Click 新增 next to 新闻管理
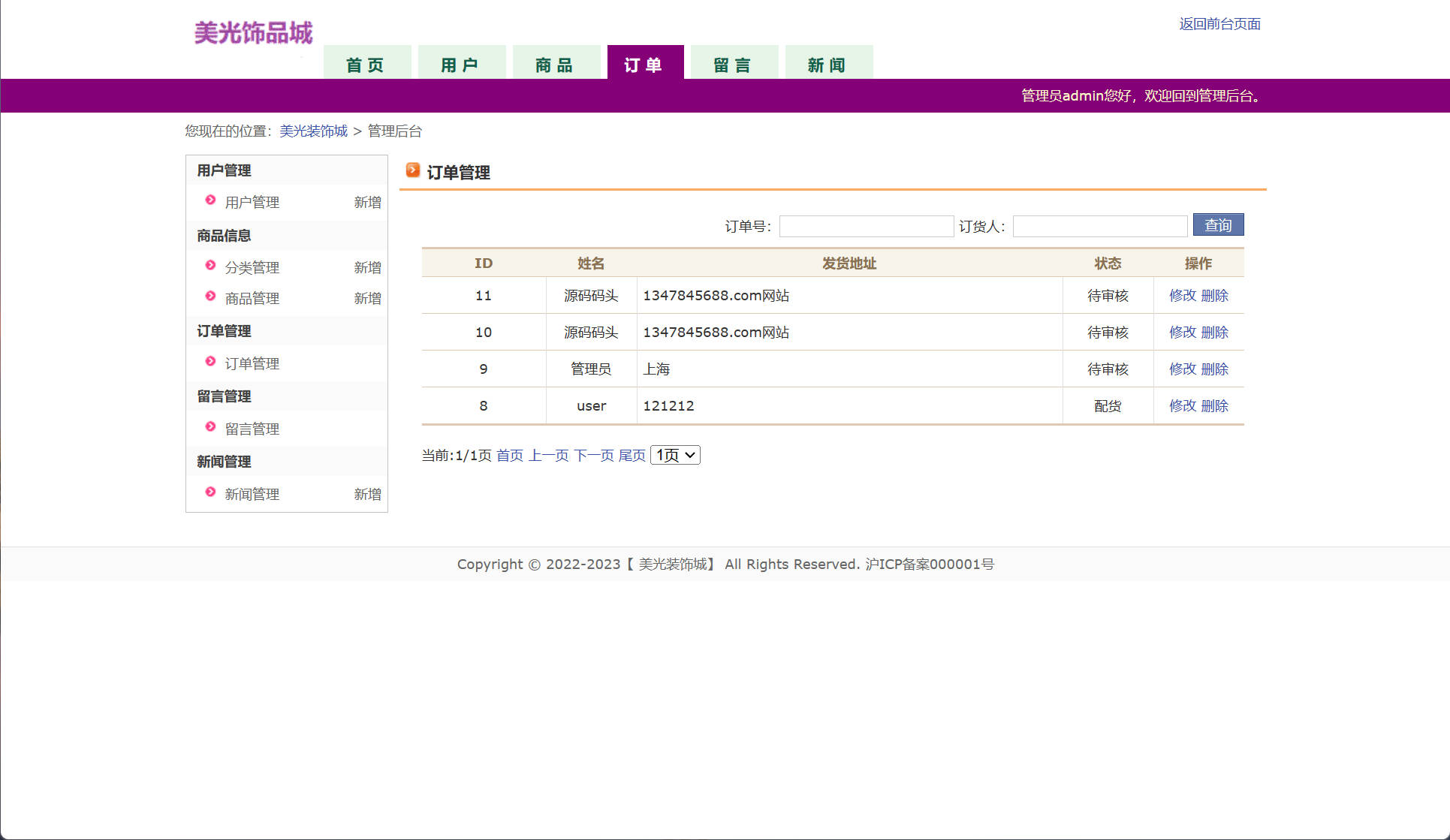The image size is (1450, 840). (367, 494)
